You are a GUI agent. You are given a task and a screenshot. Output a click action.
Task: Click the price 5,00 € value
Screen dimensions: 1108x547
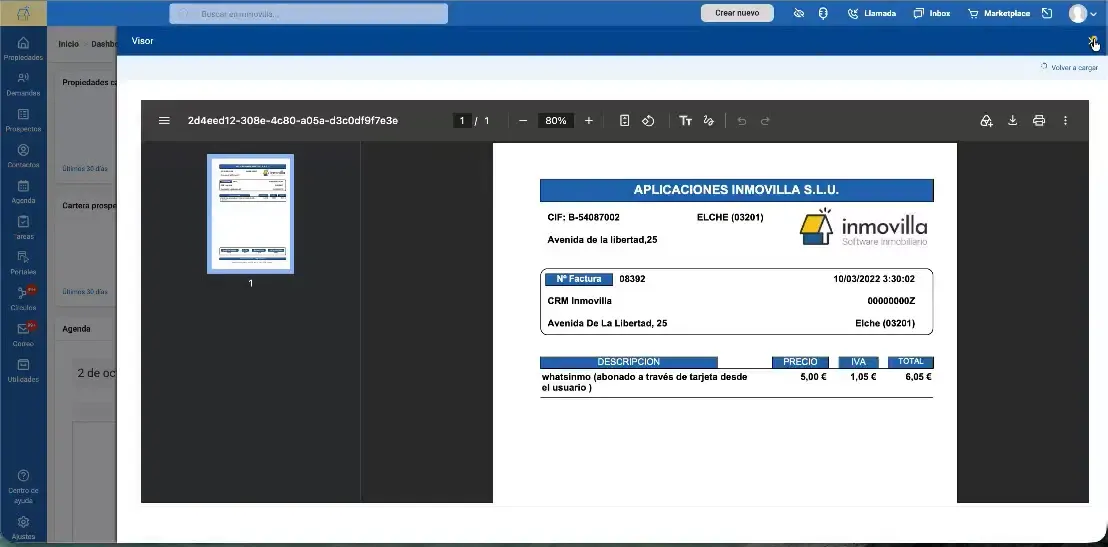[813, 377]
